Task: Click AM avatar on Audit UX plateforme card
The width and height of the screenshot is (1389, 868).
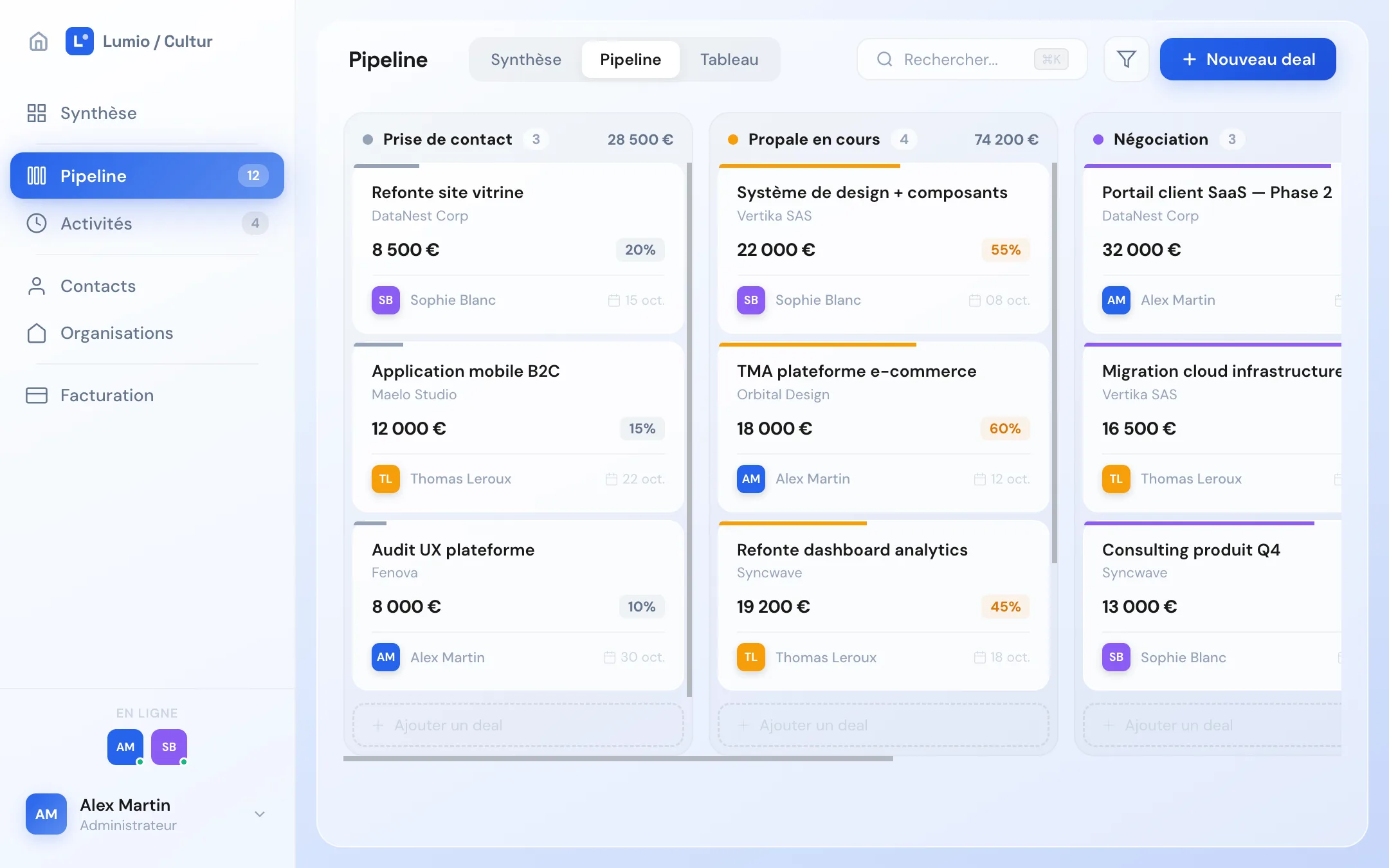Action: coord(386,657)
